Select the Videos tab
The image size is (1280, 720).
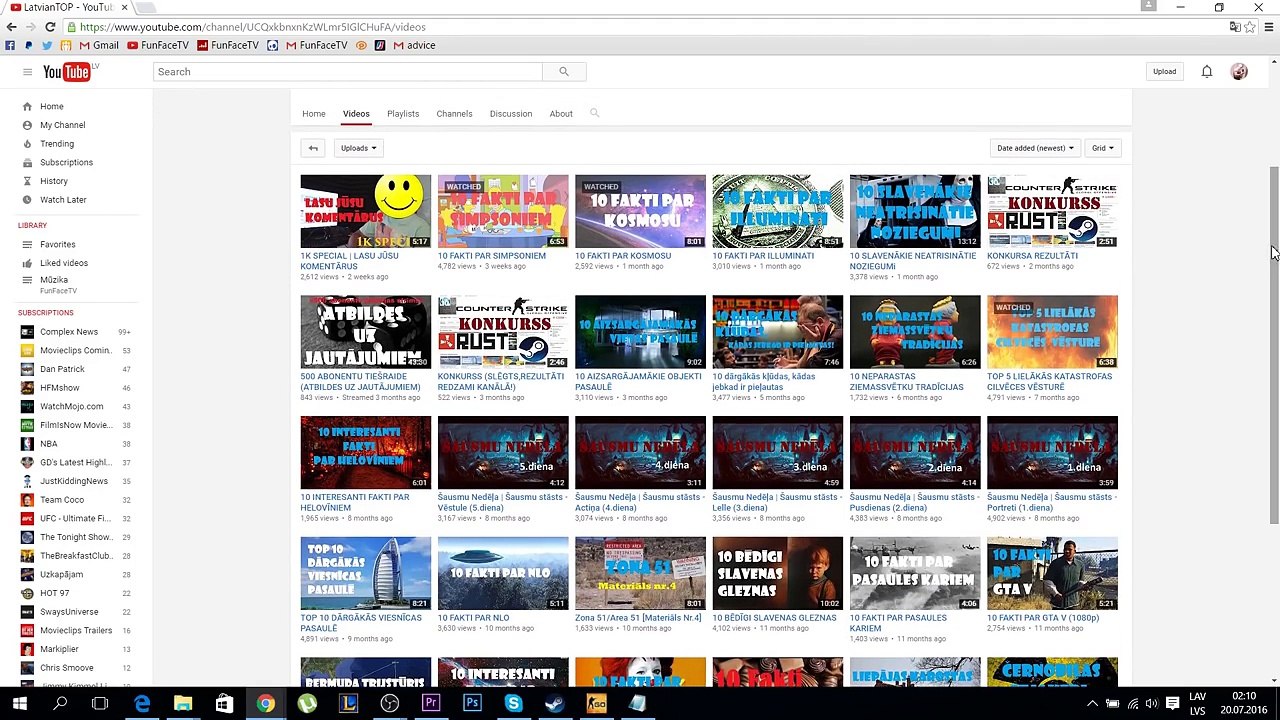(x=356, y=114)
